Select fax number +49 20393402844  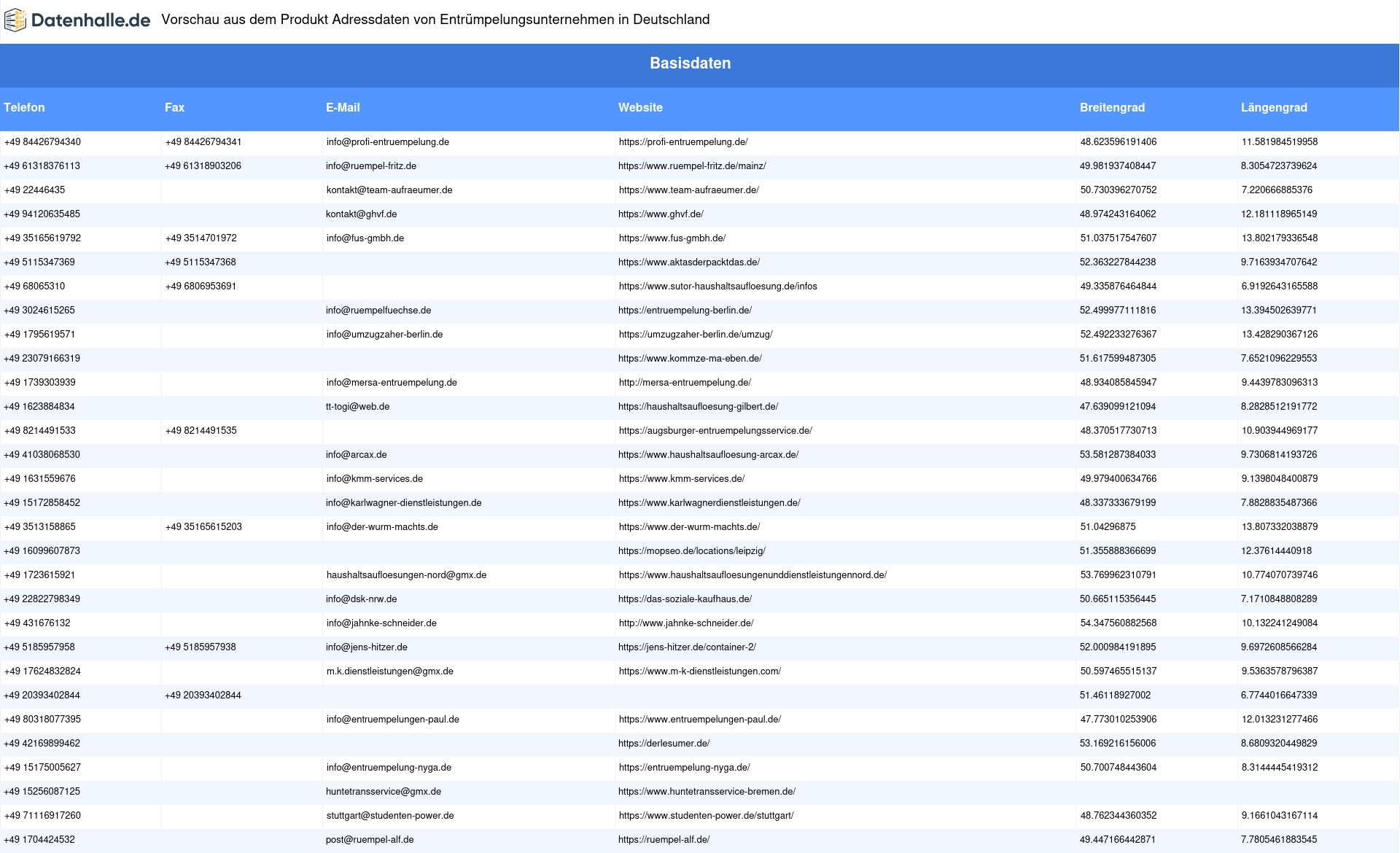click(x=203, y=696)
